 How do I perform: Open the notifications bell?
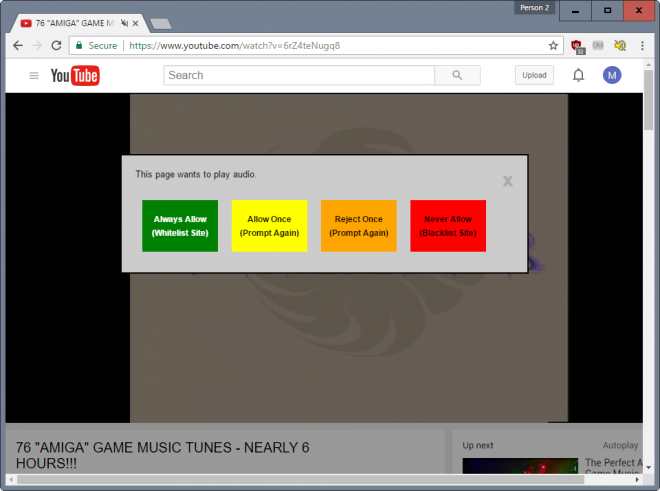[x=578, y=76]
